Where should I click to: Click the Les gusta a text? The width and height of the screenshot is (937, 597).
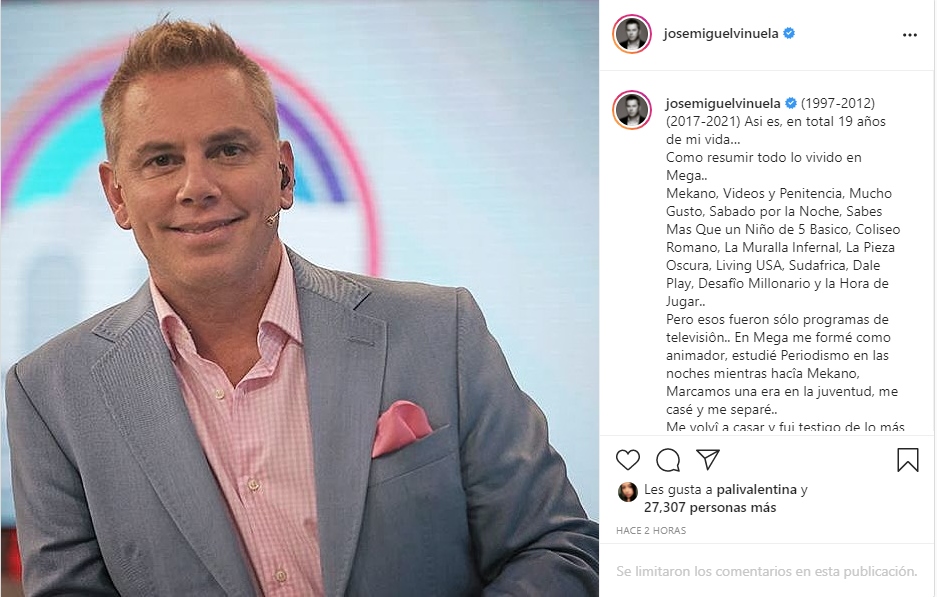coord(678,489)
